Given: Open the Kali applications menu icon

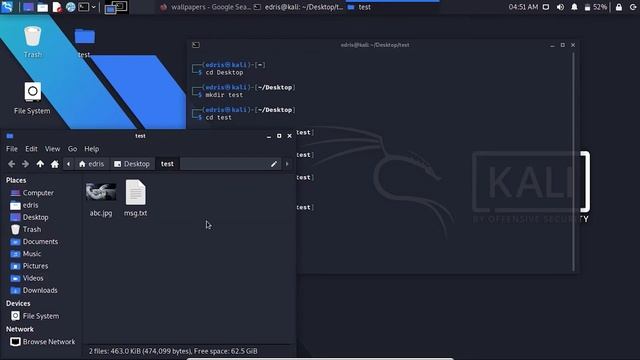Looking at the screenshot, I should click(7, 7).
